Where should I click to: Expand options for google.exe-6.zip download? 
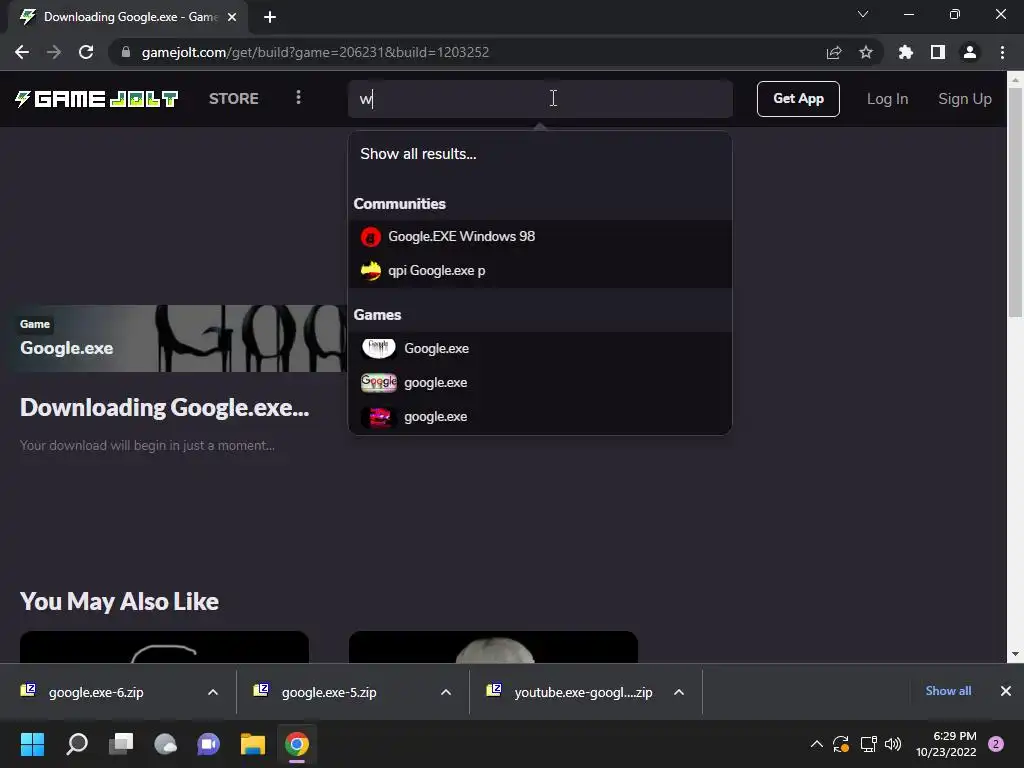[213, 692]
